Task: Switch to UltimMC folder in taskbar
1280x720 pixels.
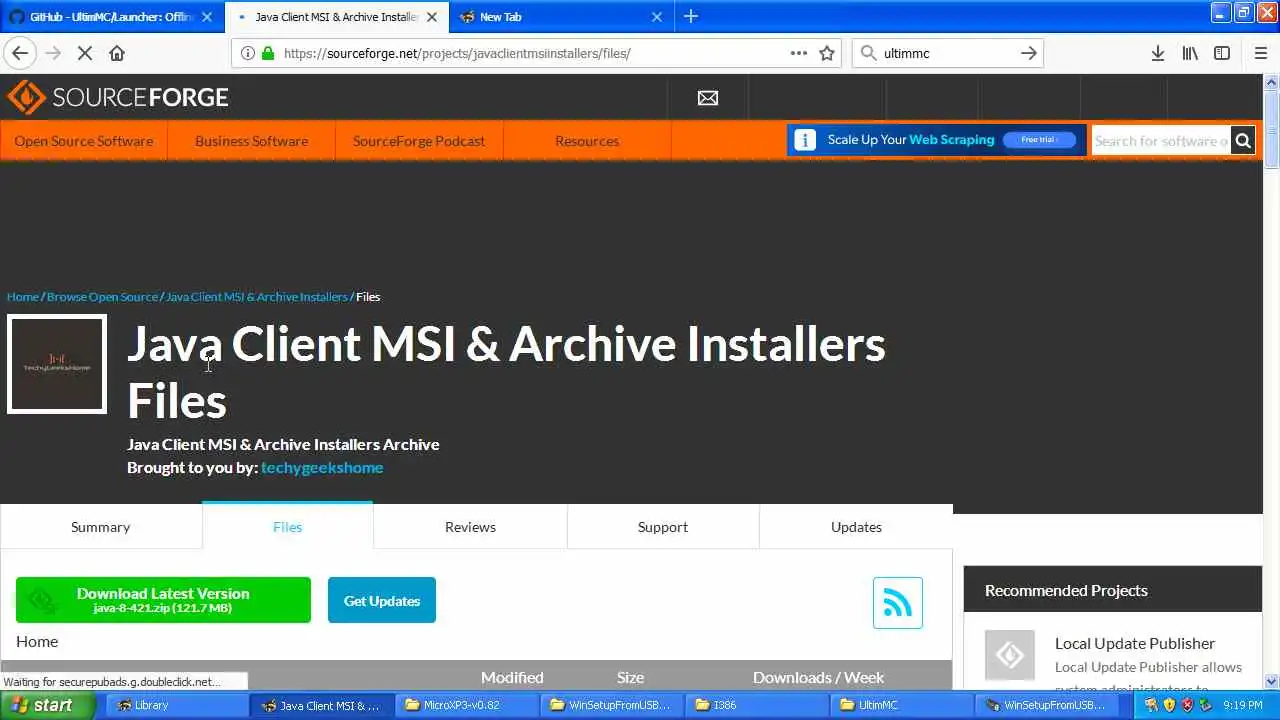Action: pyautogui.click(x=903, y=705)
